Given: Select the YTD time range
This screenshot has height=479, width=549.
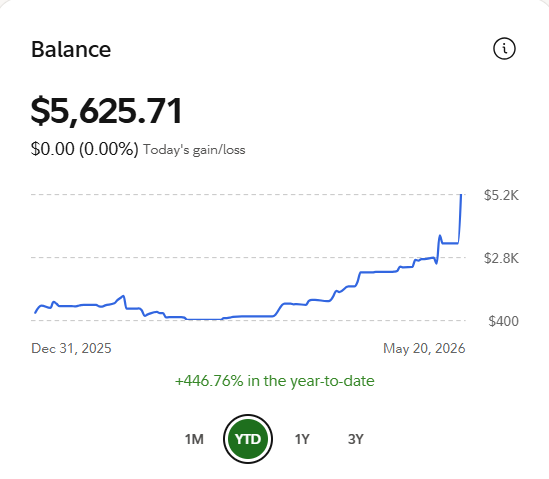Looking at the screenshot, I should (248, 439).
